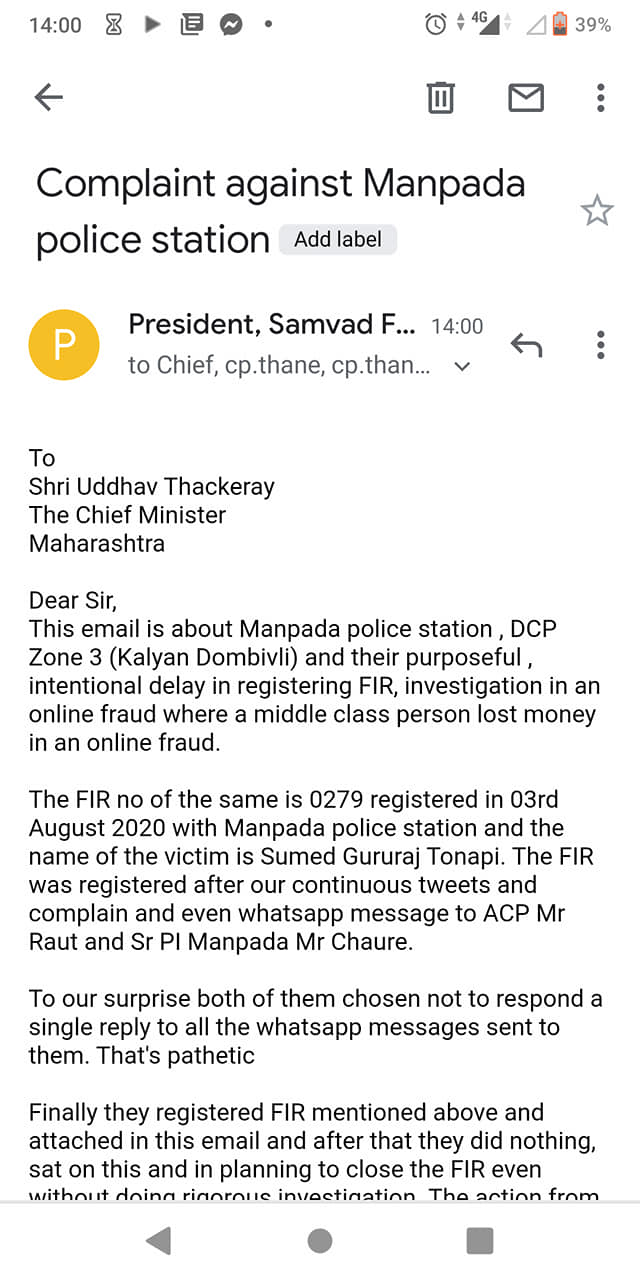Tap the Android back navigation button

coord(159,1241)
